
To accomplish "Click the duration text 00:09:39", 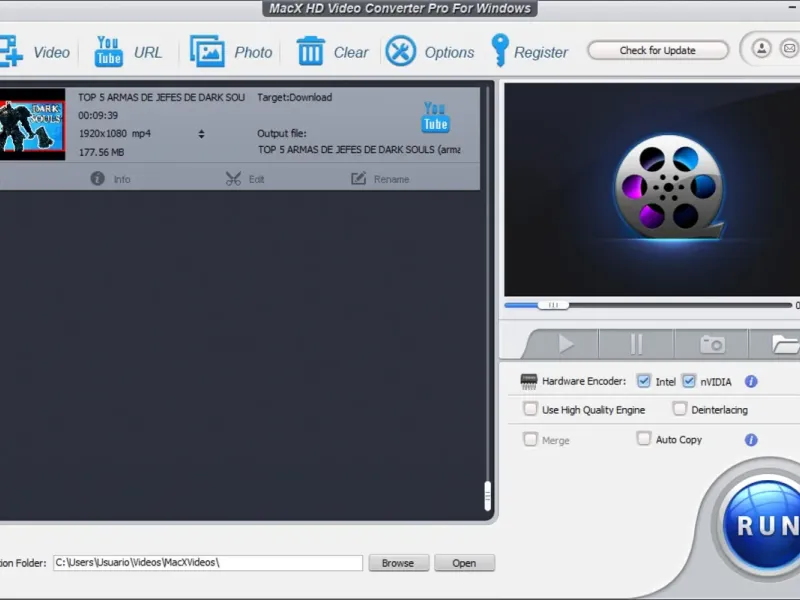I will click(98, 115).
